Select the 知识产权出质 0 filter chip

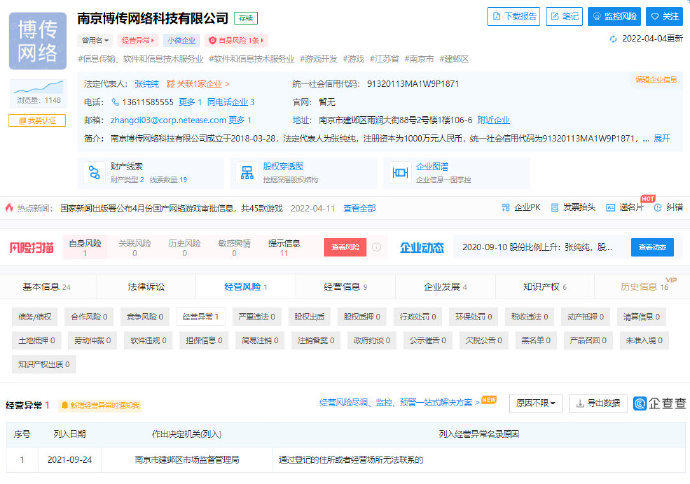44,364
